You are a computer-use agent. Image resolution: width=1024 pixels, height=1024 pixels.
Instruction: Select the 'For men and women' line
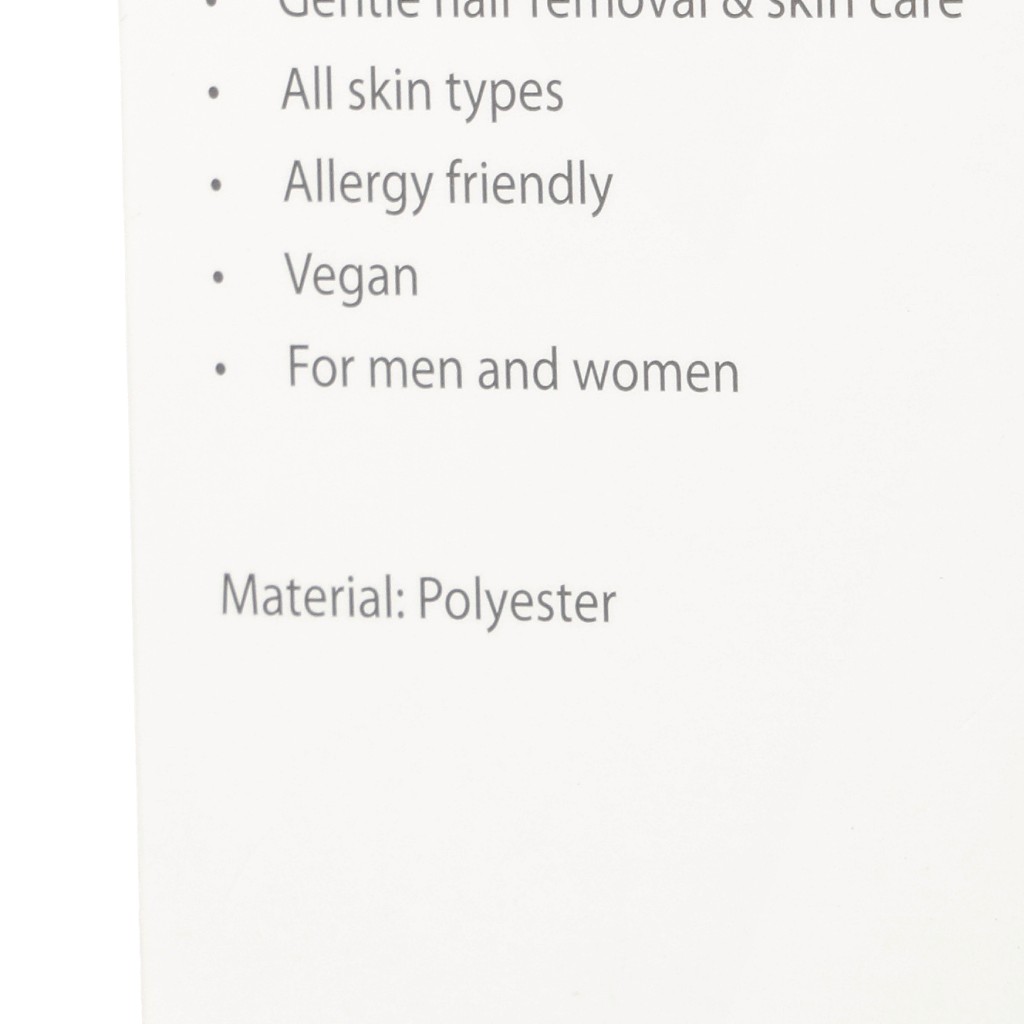(513, 370)
